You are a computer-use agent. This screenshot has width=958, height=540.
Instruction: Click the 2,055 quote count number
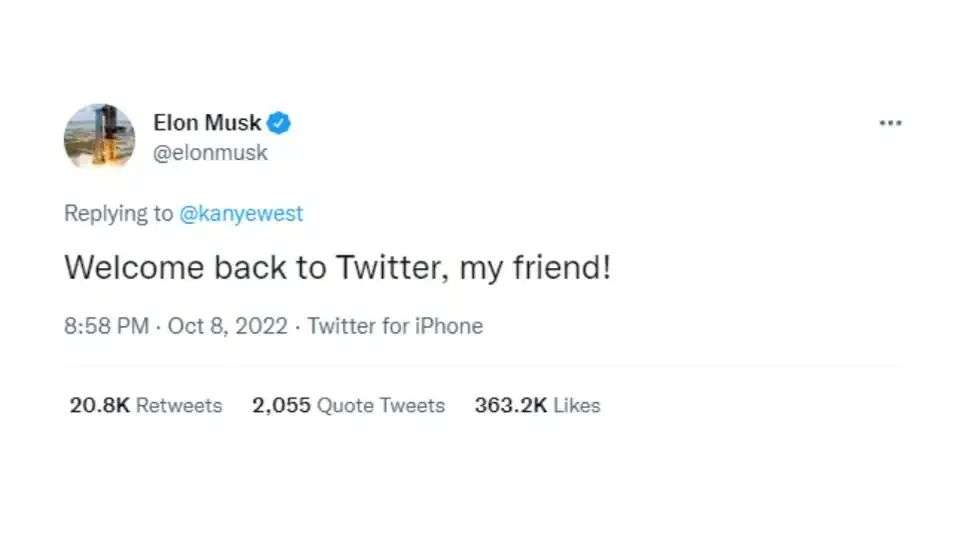(x=281, y=406)
